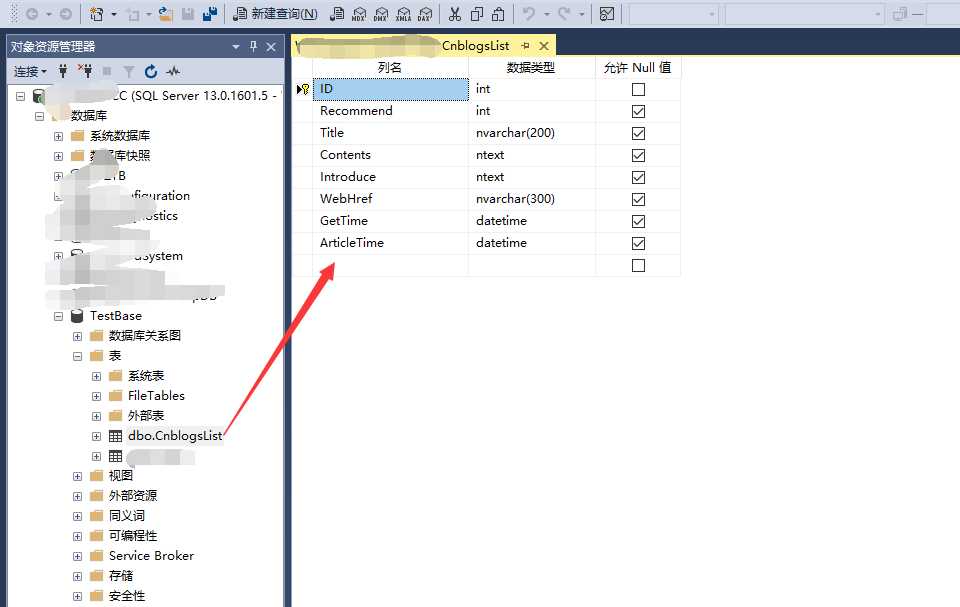
Task: Click the paste icon in toolbar
Action: [x=498, y=13]
